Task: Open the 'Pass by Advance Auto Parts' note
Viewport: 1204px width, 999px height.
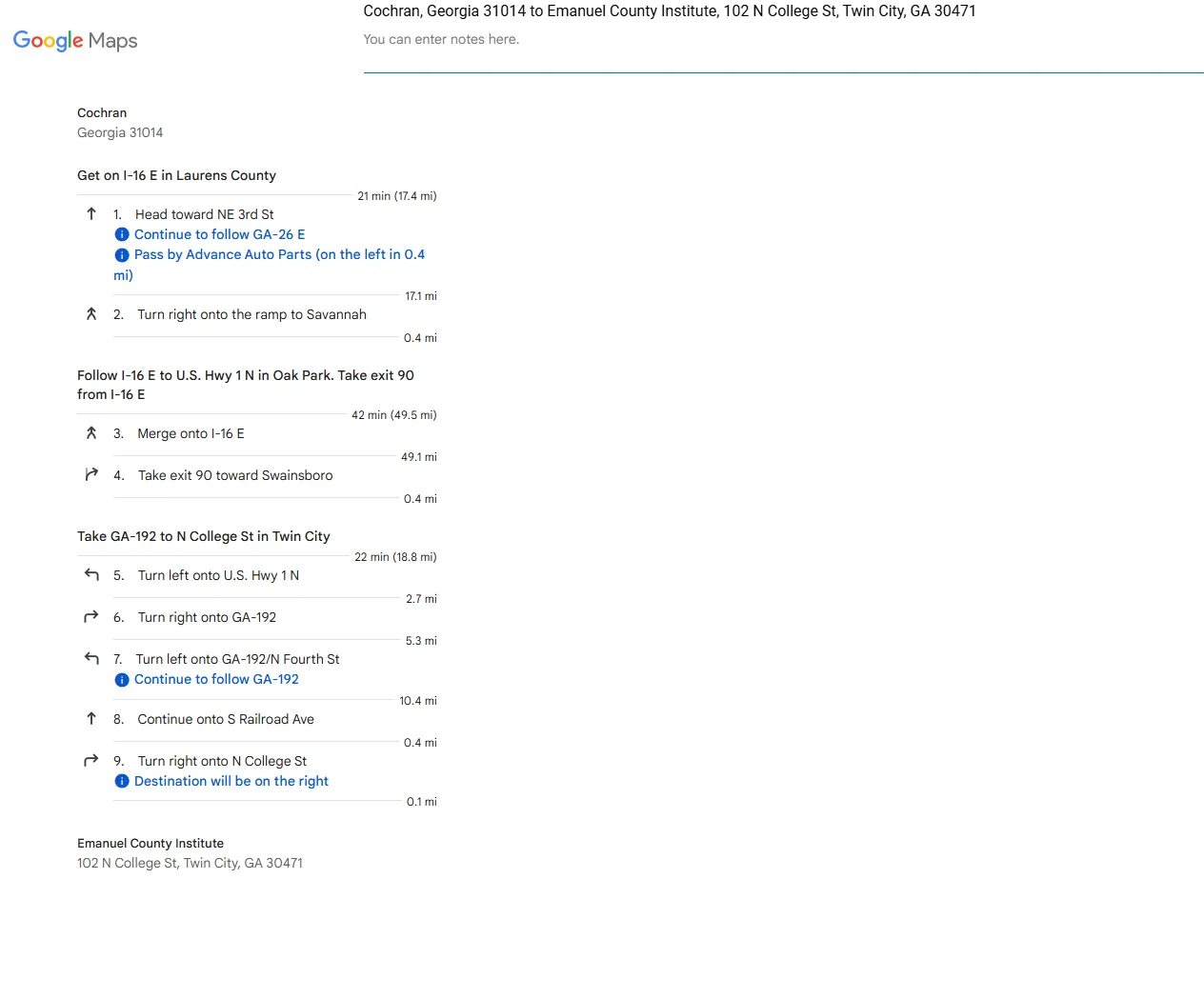Action: pyautogui.click(x=270, y=265)
